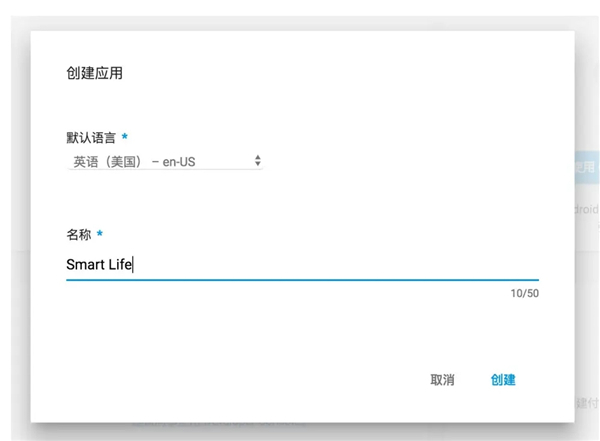Click the 10/50 character counter
Screen dimensions: 600x441
[x=524, y=294]
